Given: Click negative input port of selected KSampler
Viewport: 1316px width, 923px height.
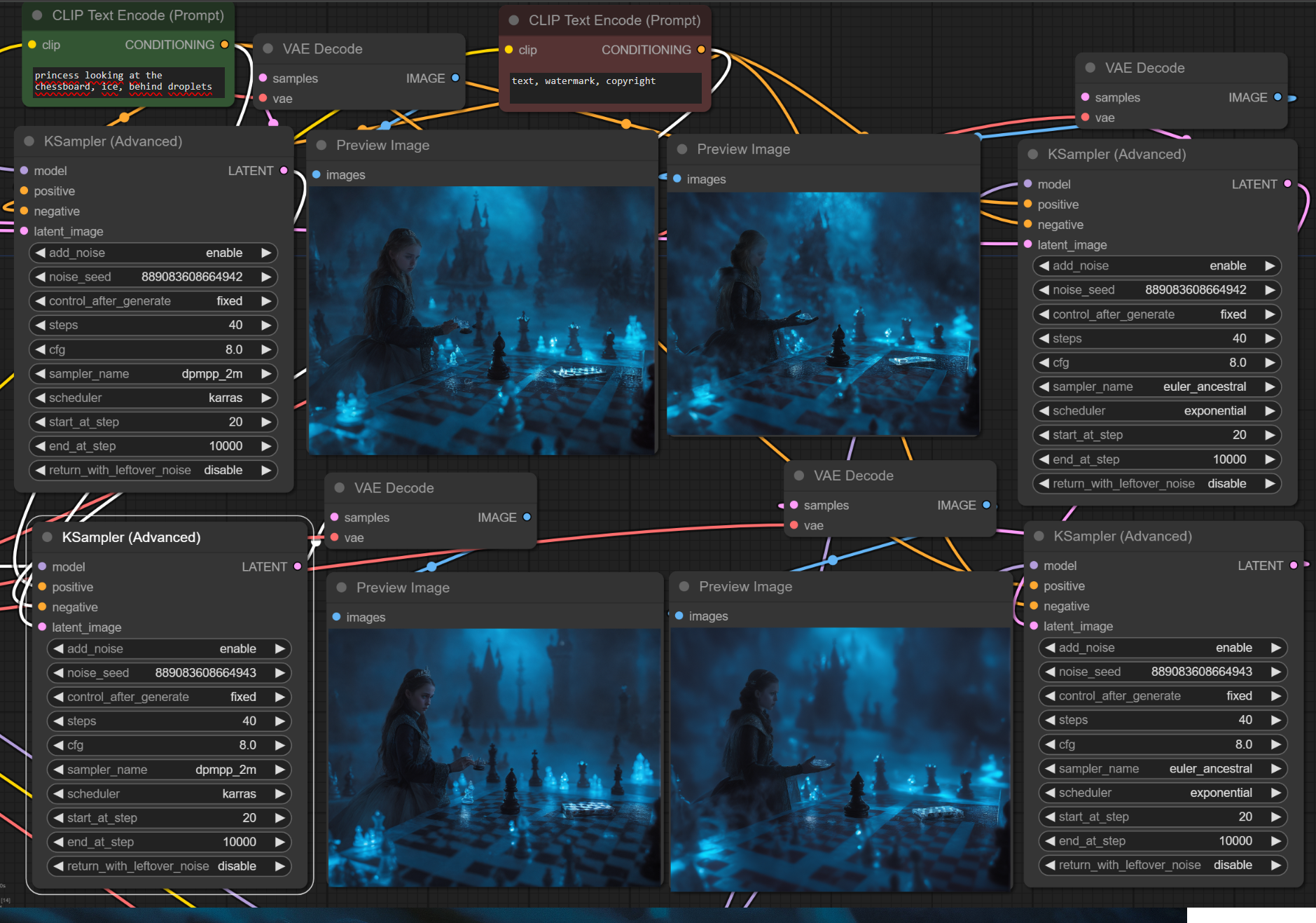Looking at the screenshot, I should 43,607.
